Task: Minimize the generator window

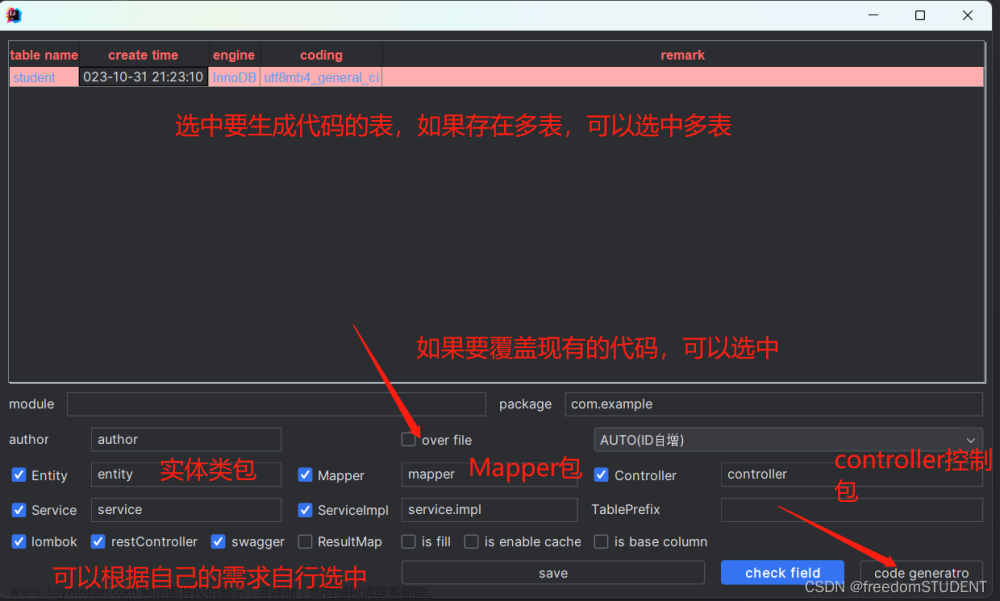Action: [x=873, y=15]
